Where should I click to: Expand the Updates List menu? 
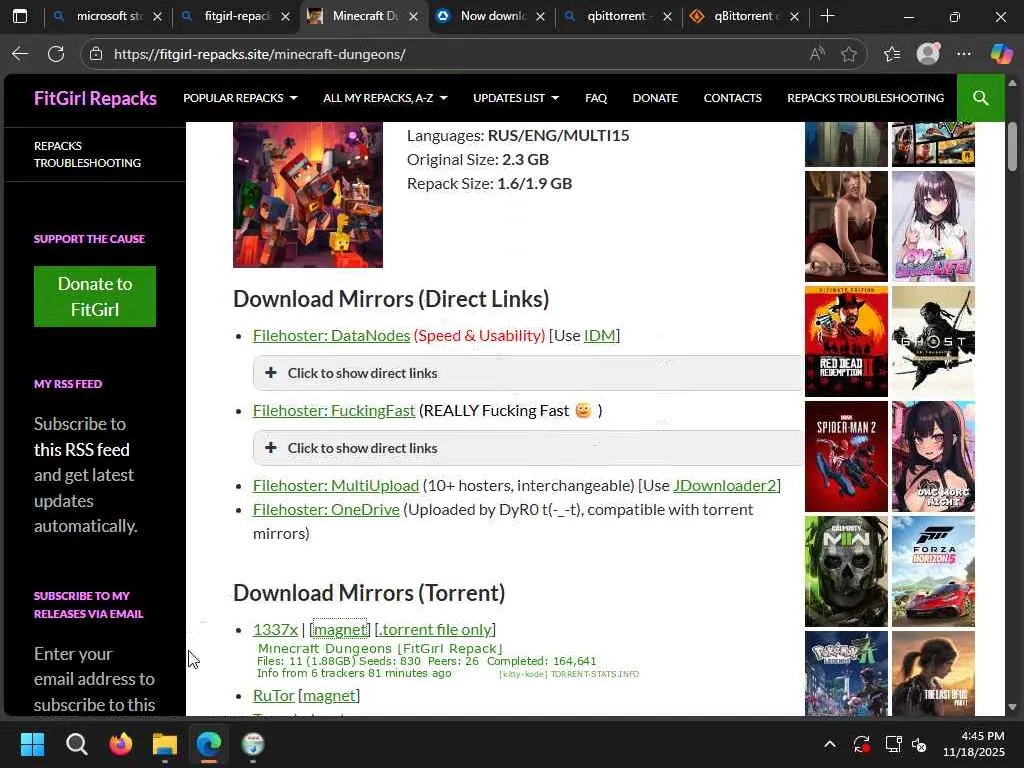click(x=516, y=98)
